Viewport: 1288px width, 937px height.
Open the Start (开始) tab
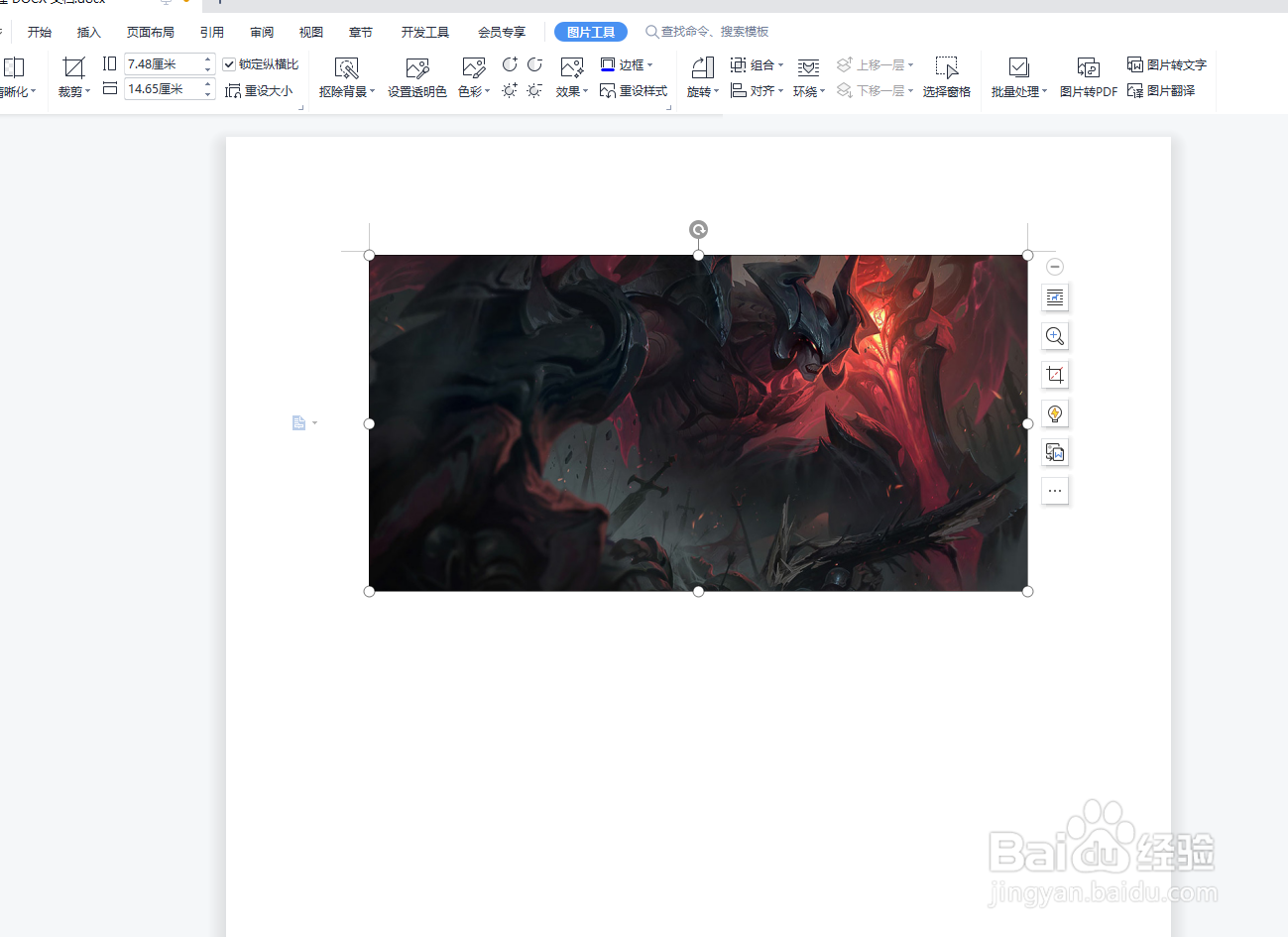coord(40,32)
